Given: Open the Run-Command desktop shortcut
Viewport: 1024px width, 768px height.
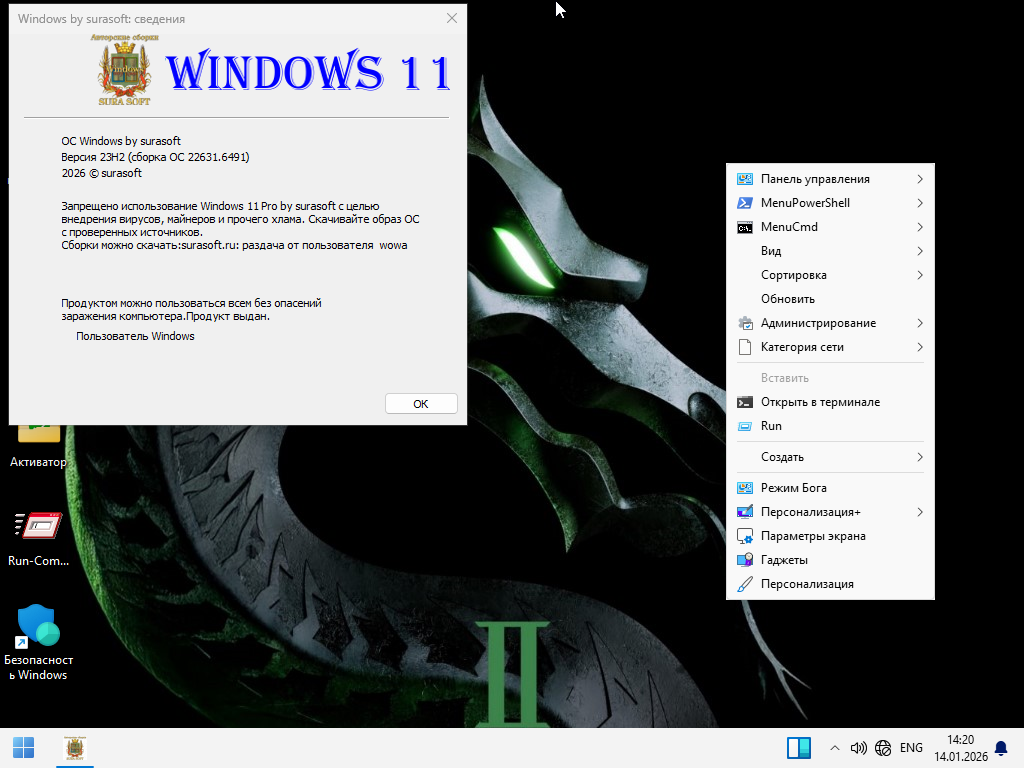Looking at the screenshot, I should pyautogui.click(x=38, y=538).
